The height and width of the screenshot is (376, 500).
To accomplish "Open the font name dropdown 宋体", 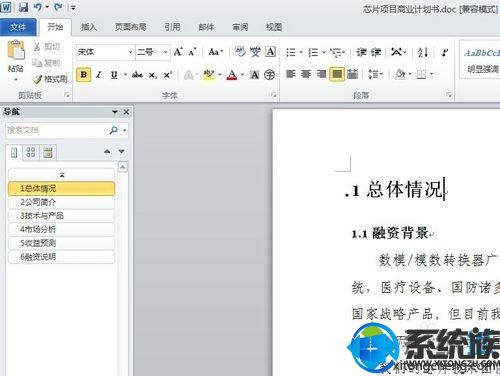I will 105,52.
